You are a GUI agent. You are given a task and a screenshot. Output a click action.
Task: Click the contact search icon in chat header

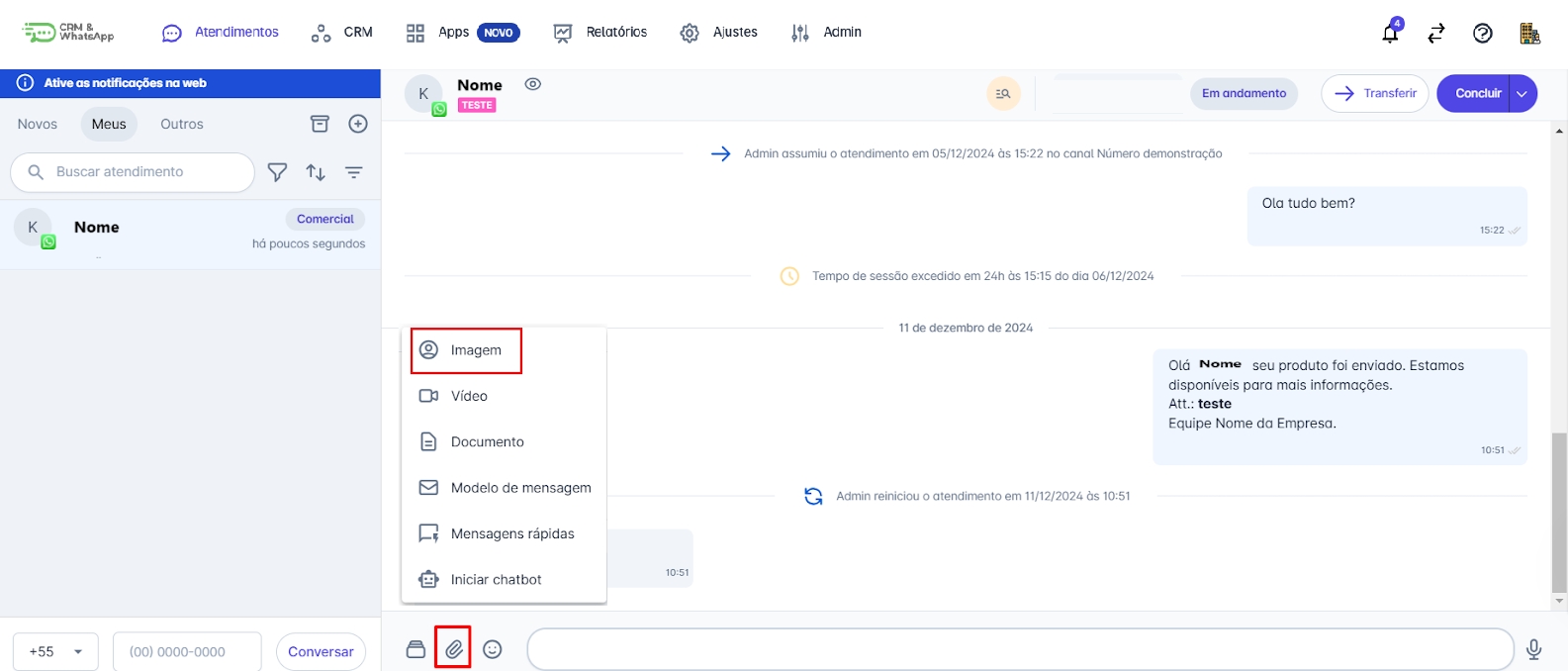(1003, 94)
